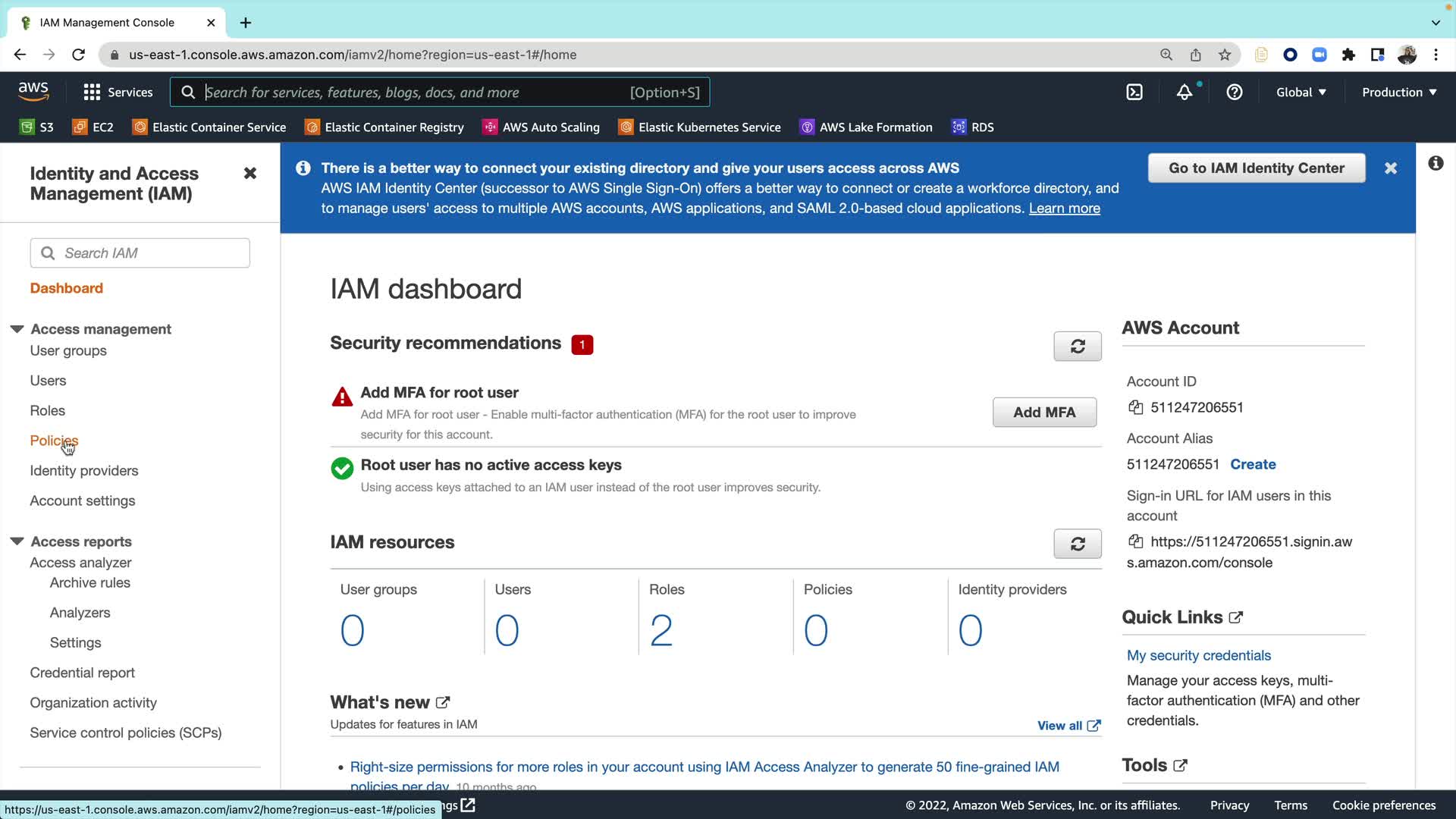Open Policies in the IAM sidebar
The image size is (1456, 819).
(53, 441)
